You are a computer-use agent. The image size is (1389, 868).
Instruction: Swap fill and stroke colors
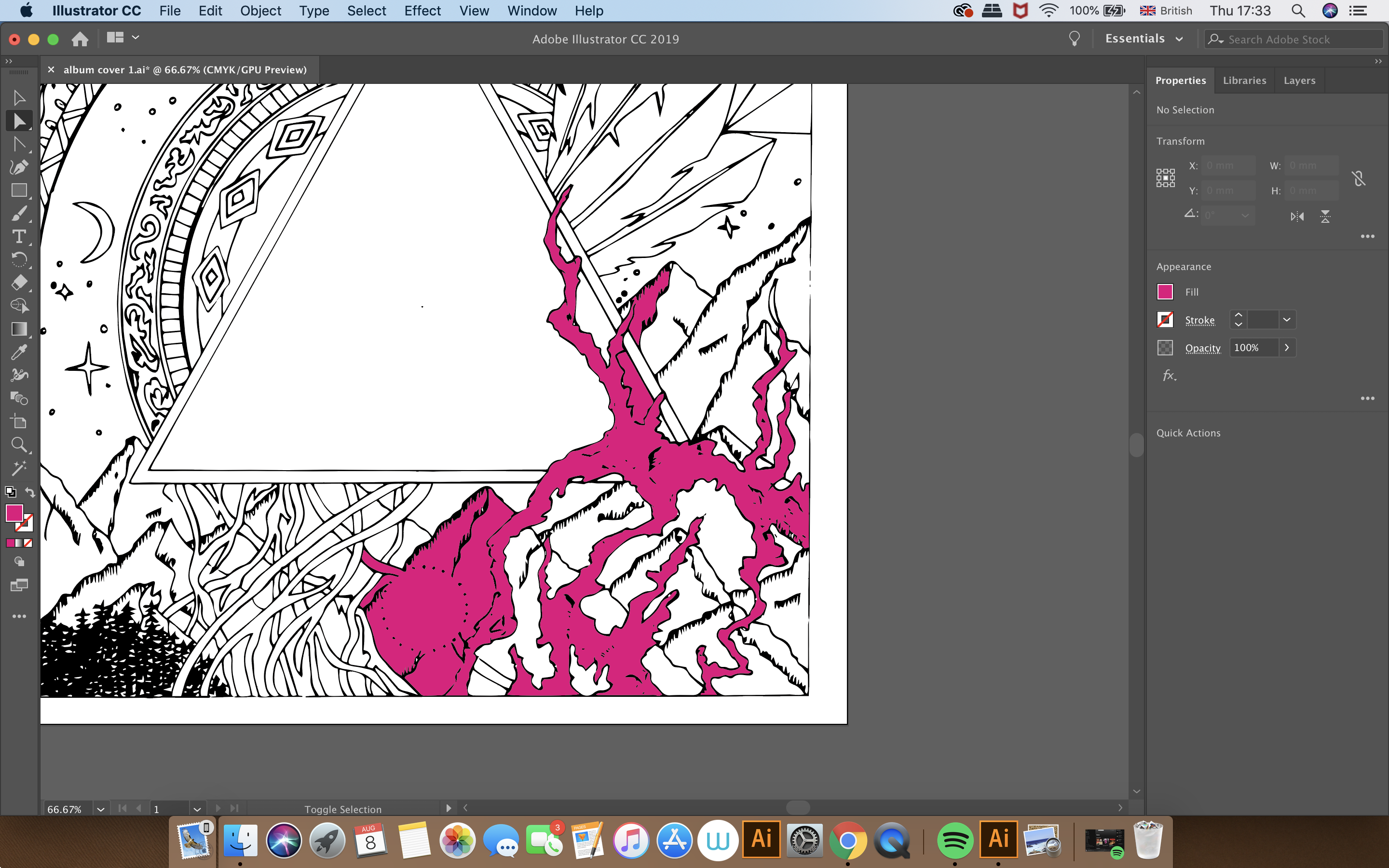pyautogui.click(x=30, y=492)
